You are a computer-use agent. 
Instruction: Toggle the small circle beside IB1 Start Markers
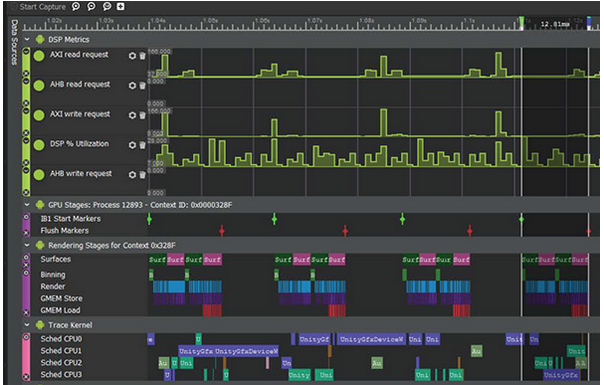click(x=26, y=217)
